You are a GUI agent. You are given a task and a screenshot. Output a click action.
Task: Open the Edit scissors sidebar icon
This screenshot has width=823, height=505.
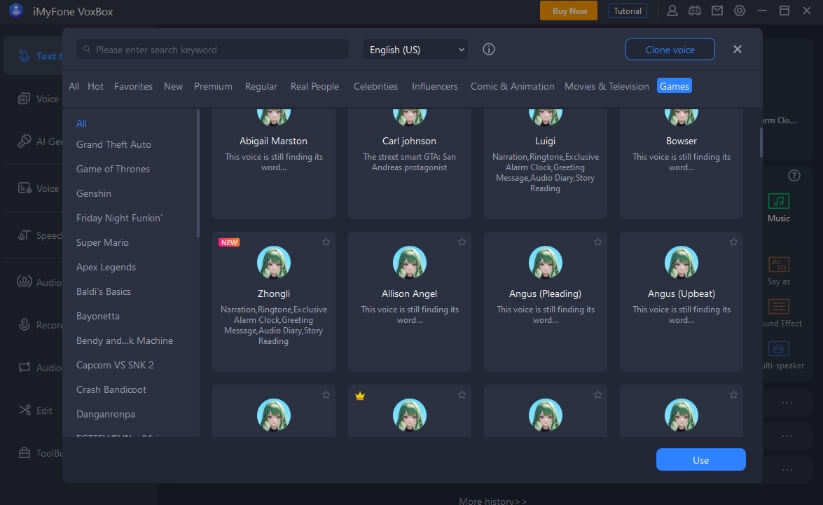click(25, 410)
